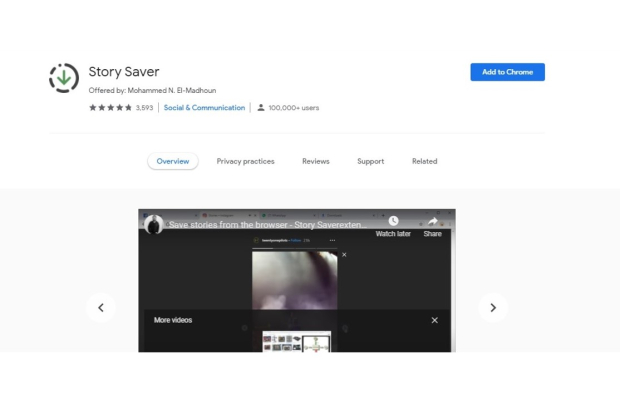Click the Share arrow icon on video

[433, 221]
